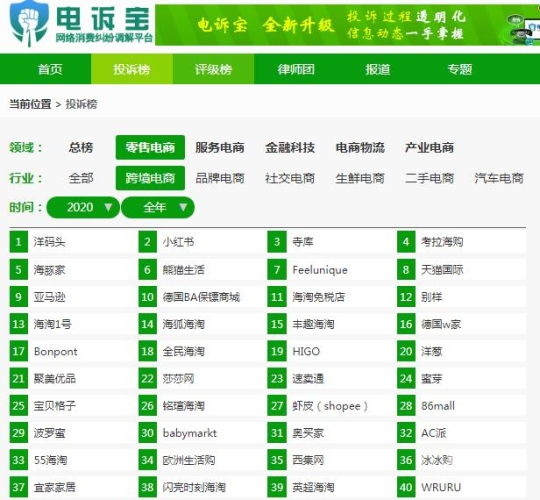540x500 pixels.
Task: Click 莎莎网 in the ranking
Action: [x=178, y=379]
